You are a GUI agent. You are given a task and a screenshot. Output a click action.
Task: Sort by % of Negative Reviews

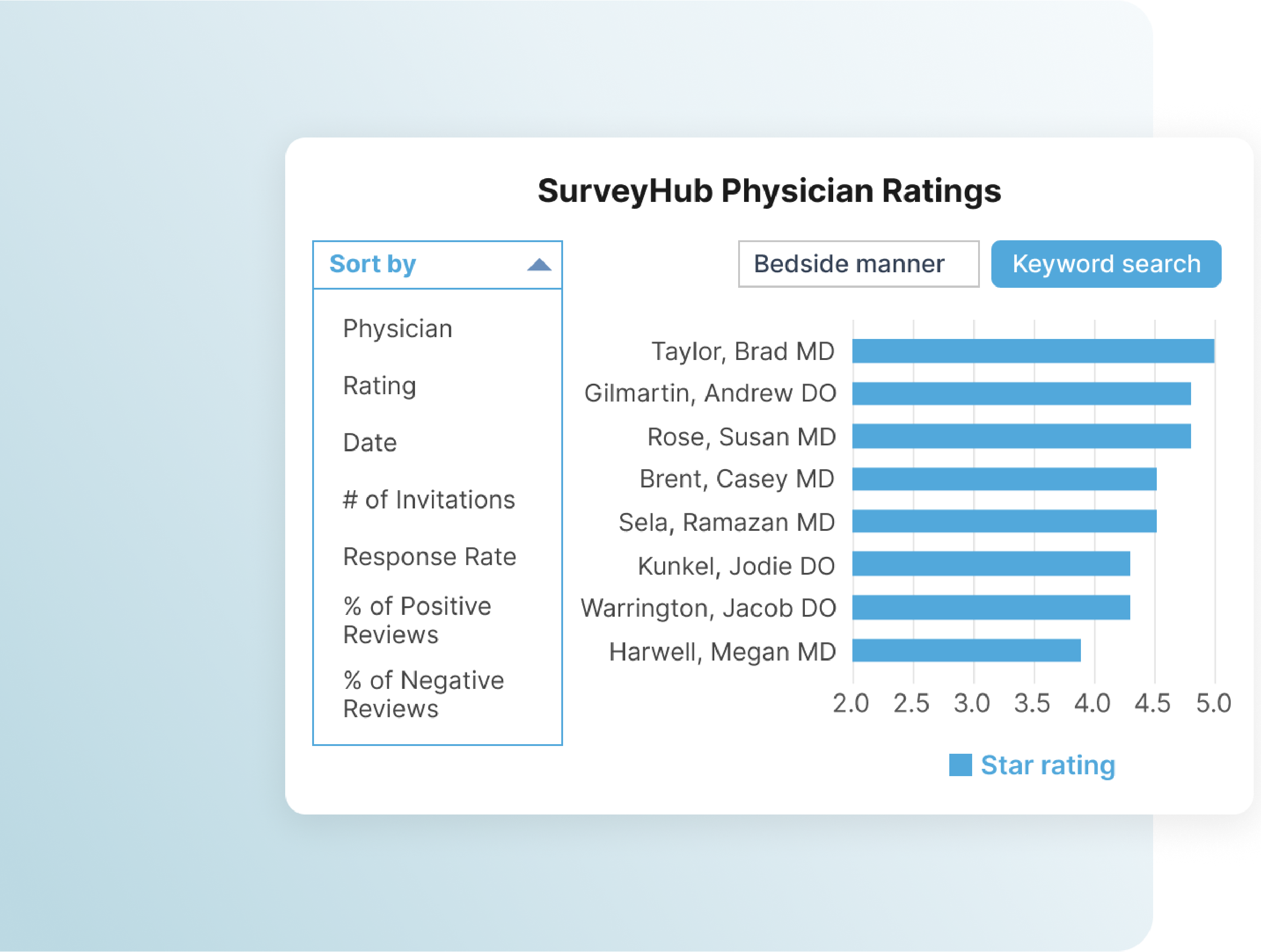coord(422,694)
